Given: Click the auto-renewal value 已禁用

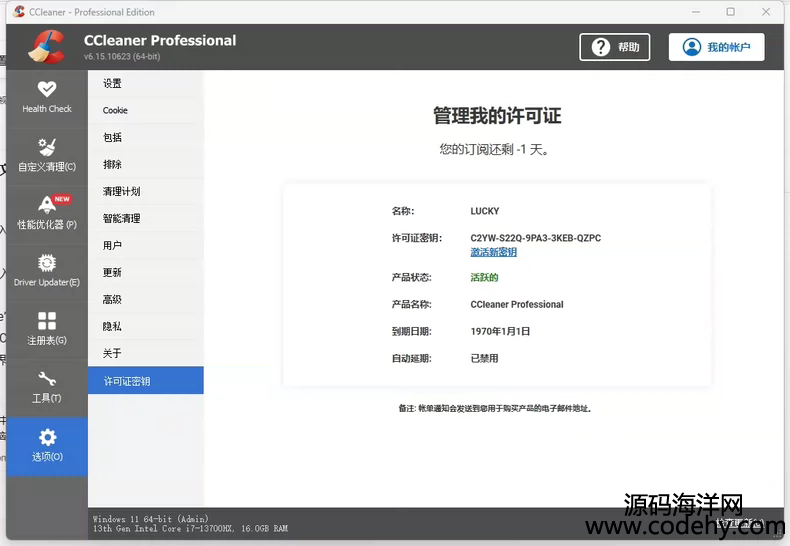Looking at the screenshot, I should 484,358.
